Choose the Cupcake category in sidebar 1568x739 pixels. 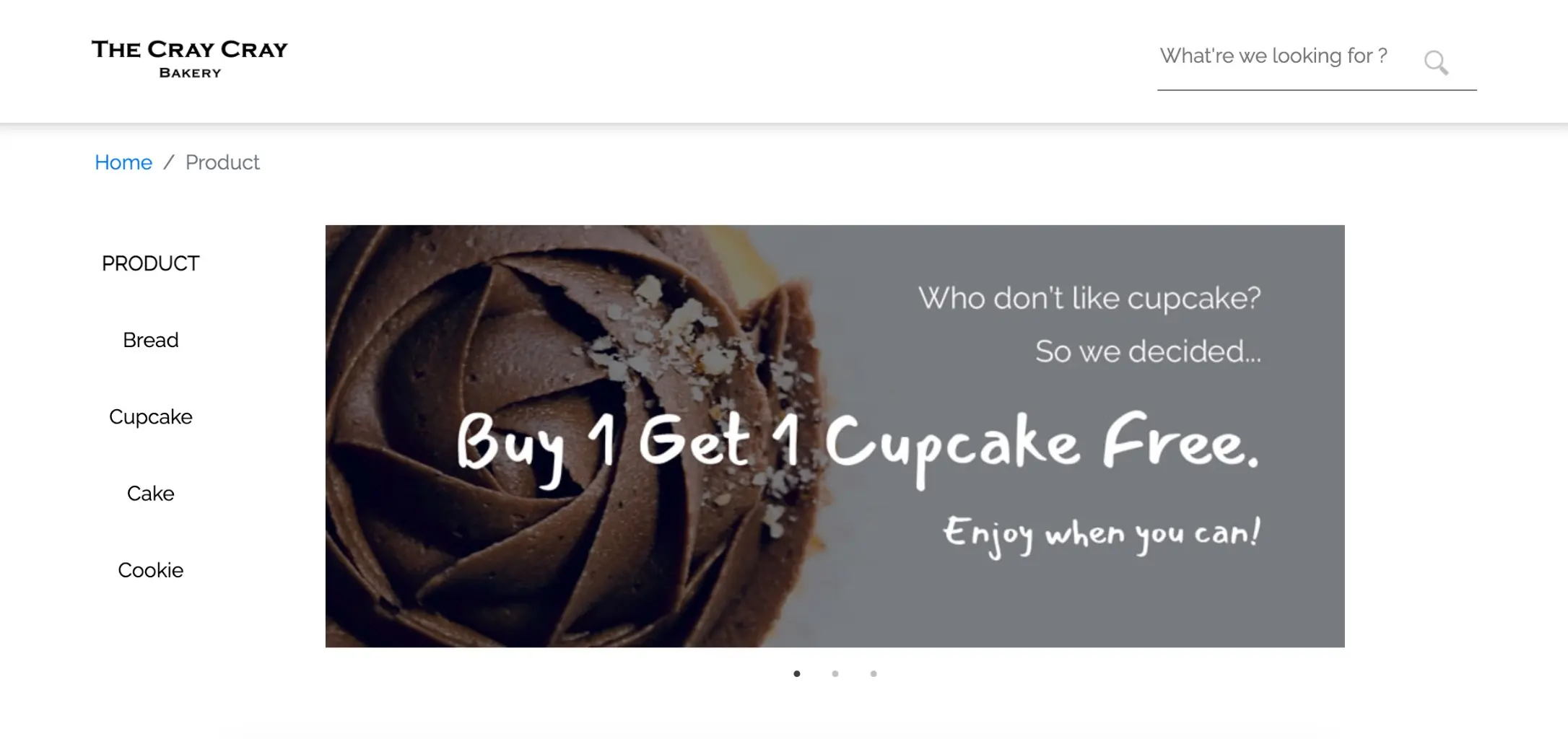coord(150,417)
